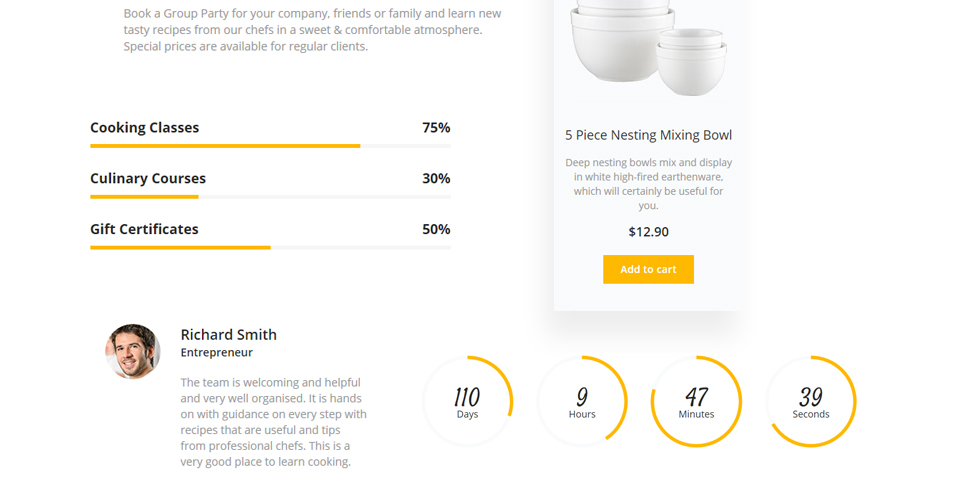965x500 pixels.
Task: Click the Seconds countdown circle
Action: point(811,401)
